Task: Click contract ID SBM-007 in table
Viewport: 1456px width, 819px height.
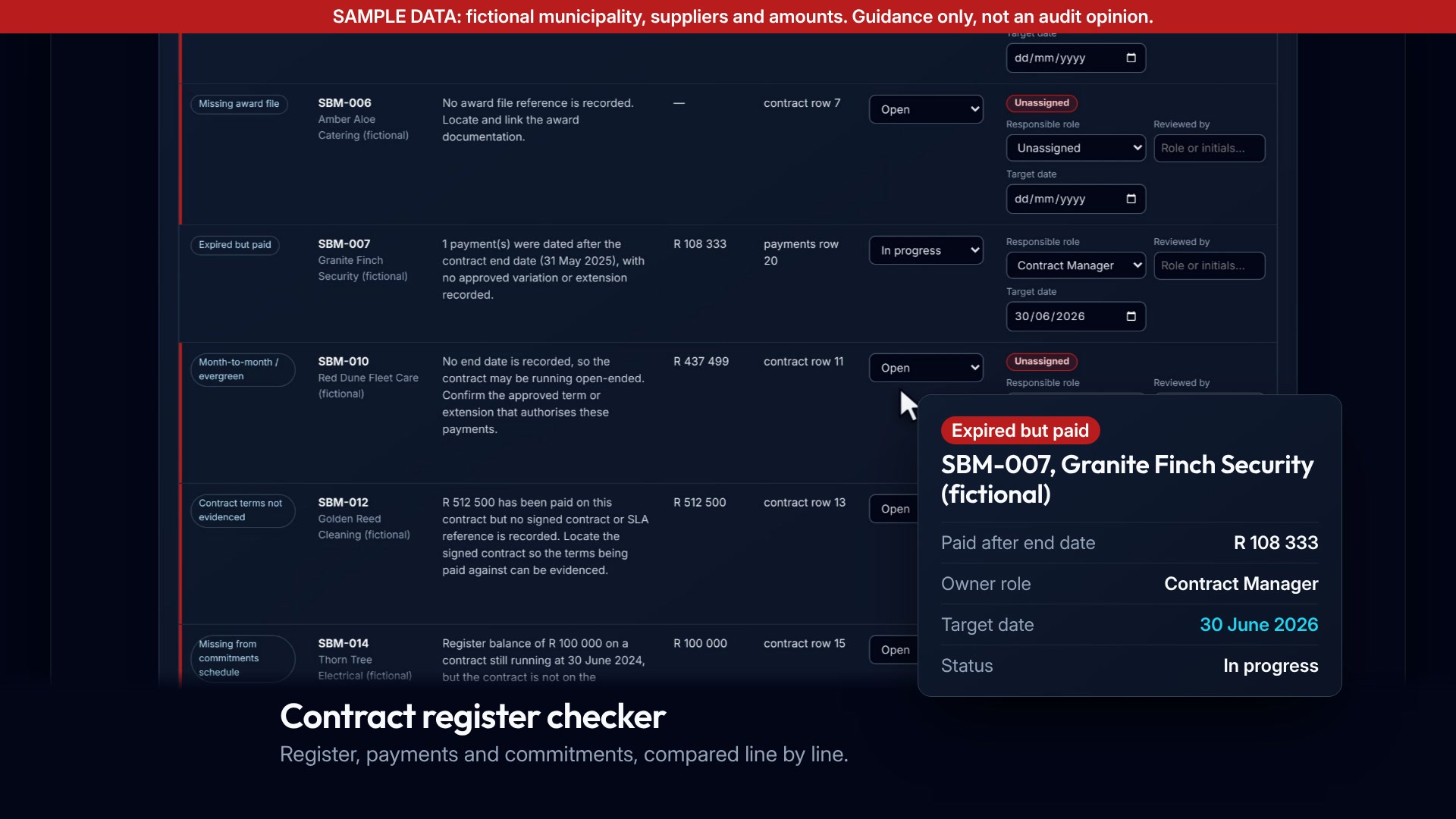Action: pyautogui.click(x=344, y=244)
